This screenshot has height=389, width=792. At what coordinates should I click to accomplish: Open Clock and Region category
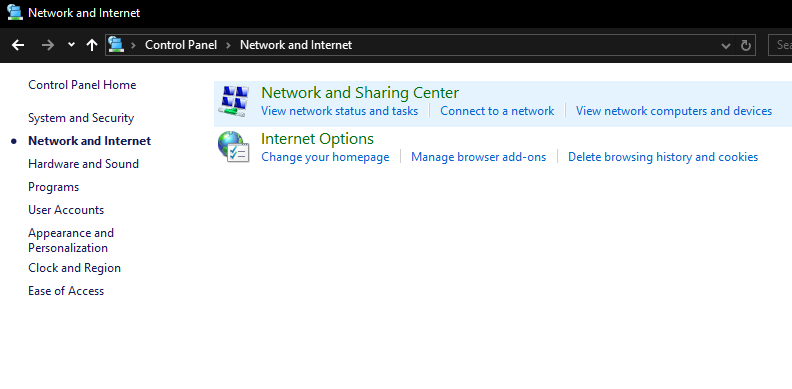(74, 268)
